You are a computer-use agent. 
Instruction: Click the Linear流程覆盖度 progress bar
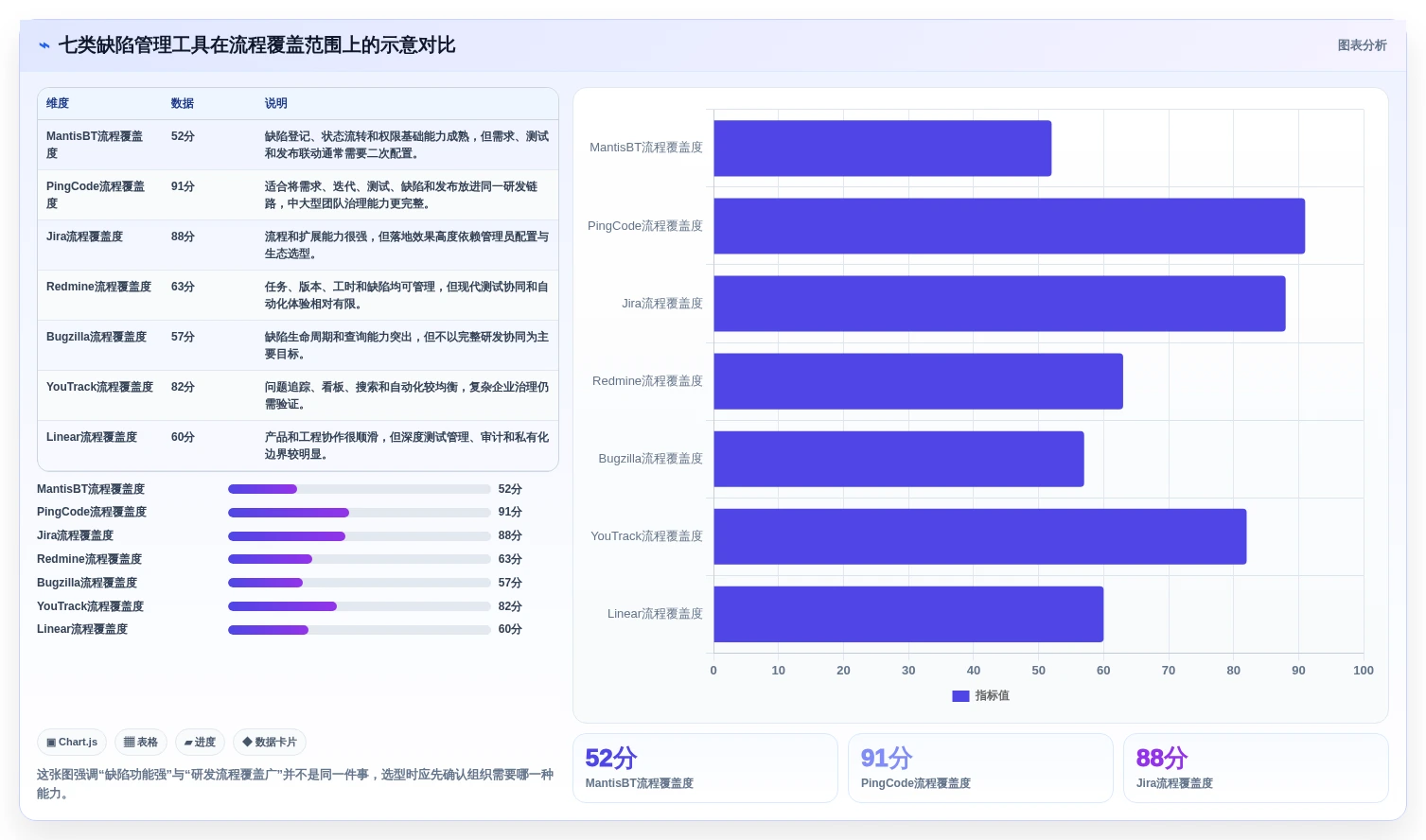click(x=360, y=630)
